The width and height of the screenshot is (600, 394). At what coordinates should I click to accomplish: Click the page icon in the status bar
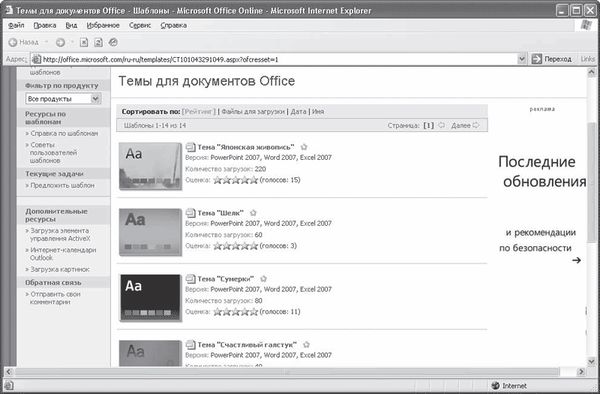[x=9, y=386]
